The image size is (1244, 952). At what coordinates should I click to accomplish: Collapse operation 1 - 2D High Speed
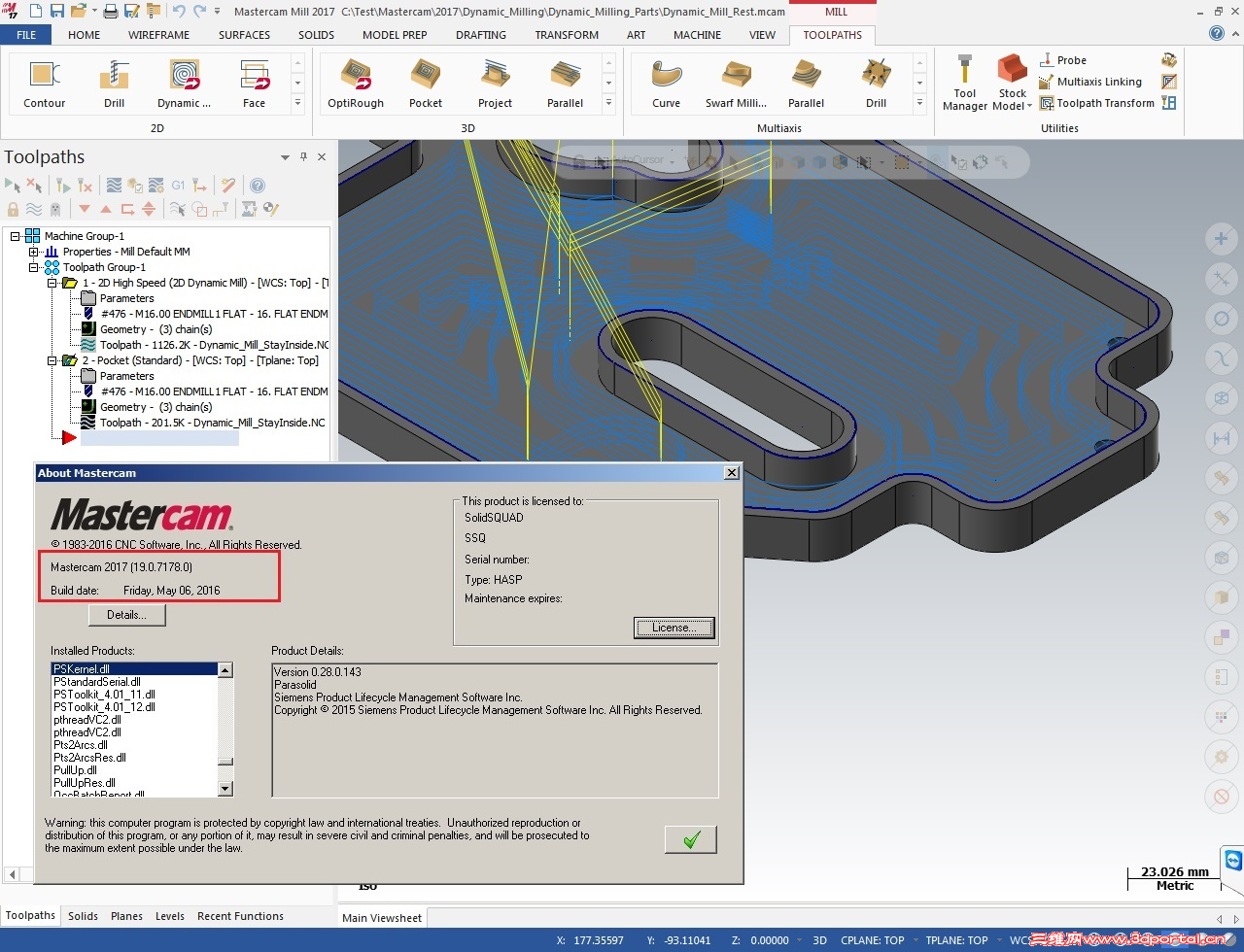52,283
